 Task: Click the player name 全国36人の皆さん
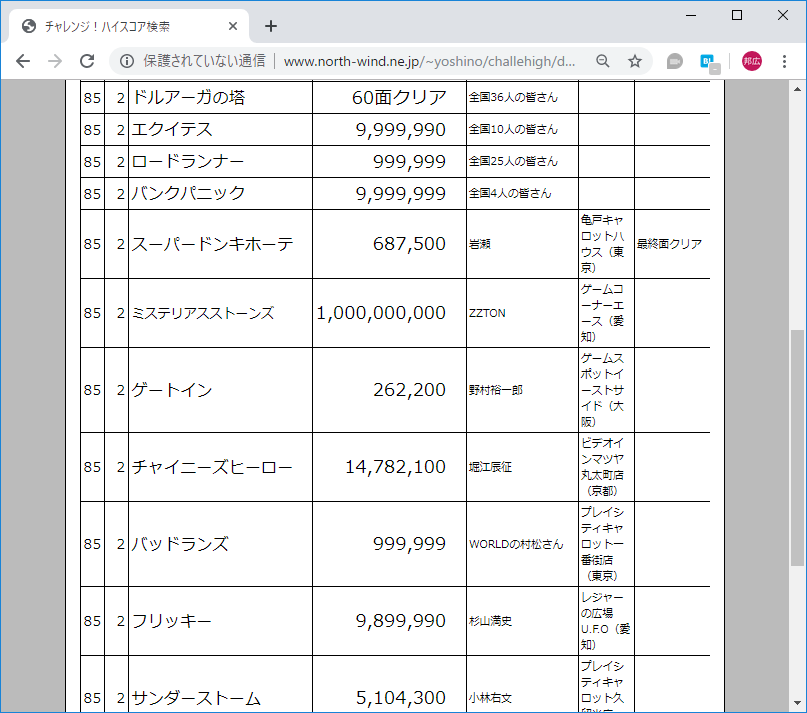(513, 97)
